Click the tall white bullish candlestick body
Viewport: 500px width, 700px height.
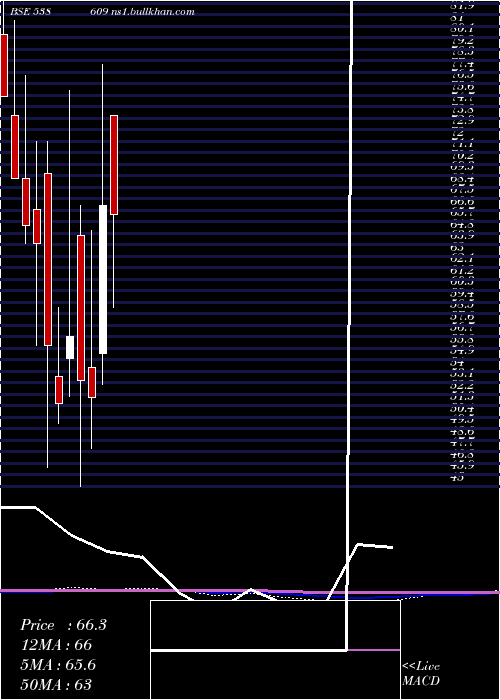(103, 279)
